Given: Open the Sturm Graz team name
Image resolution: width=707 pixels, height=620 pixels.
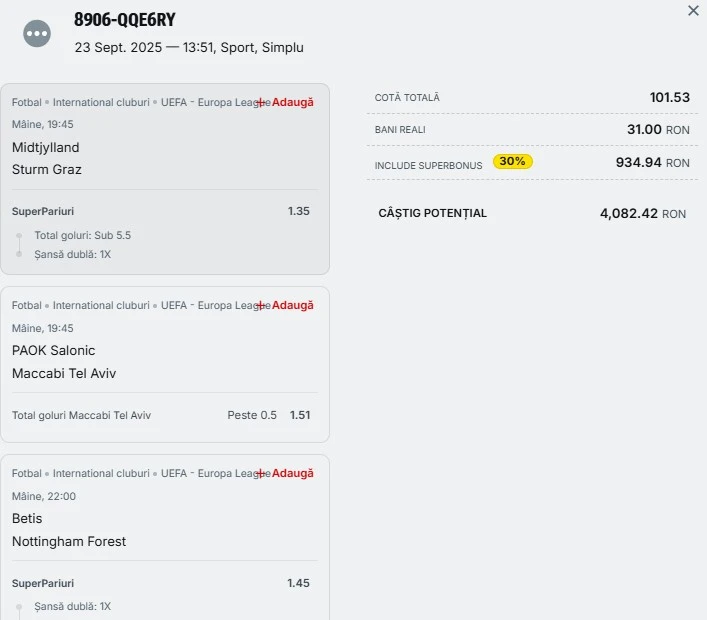Looking at the screenshot, I should click(47, 169).
